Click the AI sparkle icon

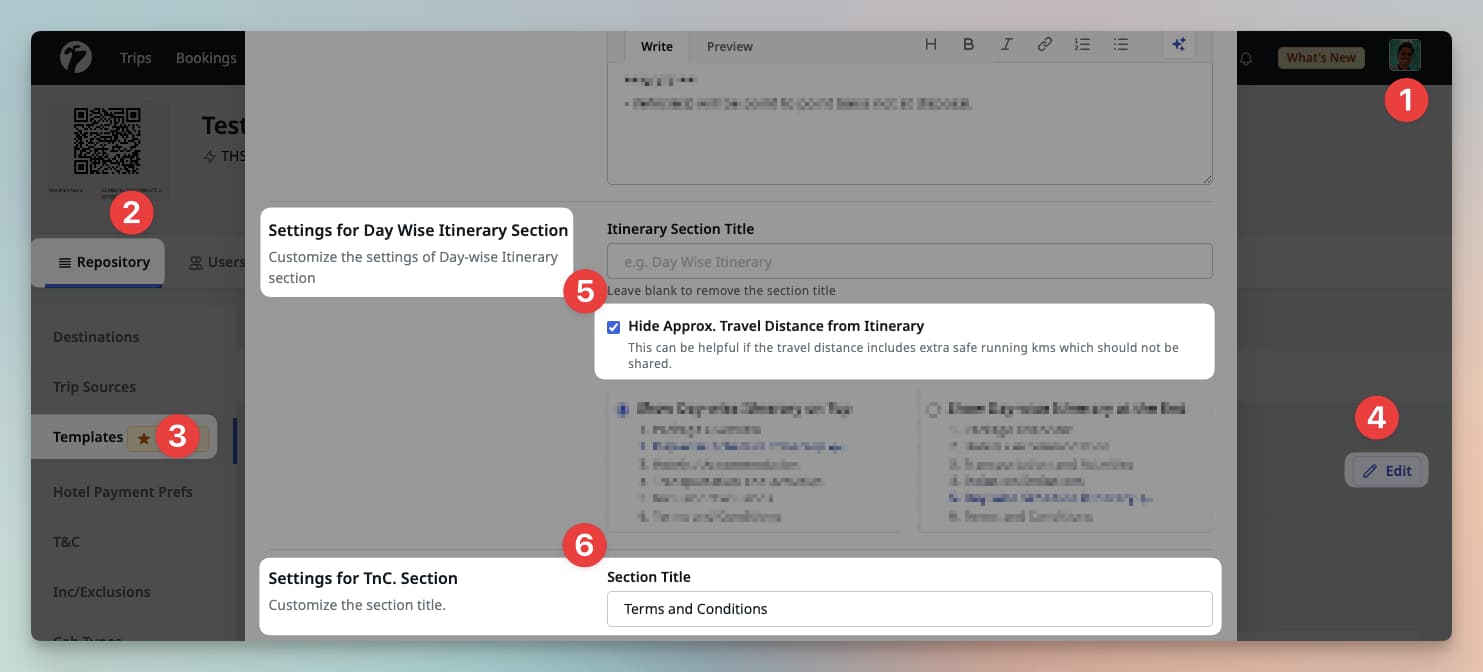pyautogui.click(x=1179, y=45)
